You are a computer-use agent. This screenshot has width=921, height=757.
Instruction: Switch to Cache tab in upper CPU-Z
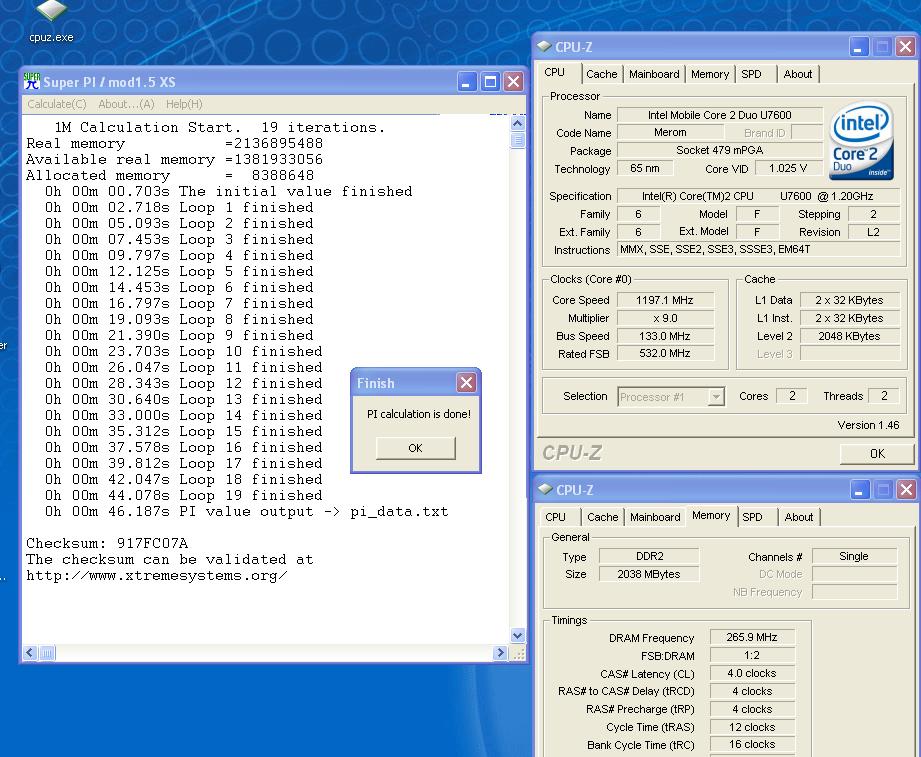tap(601, 74)
